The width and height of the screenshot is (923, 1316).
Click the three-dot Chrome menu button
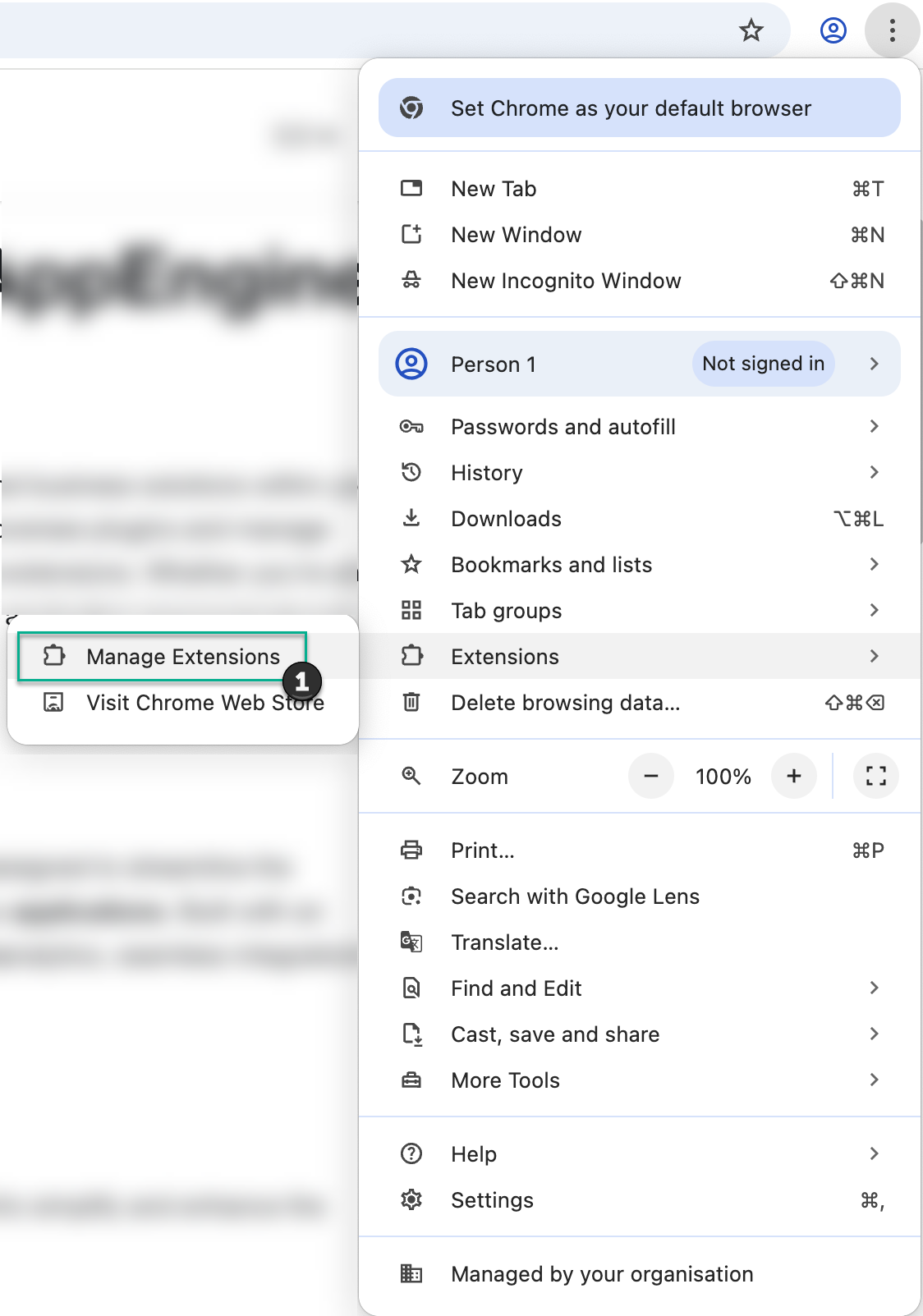(892, 31)
